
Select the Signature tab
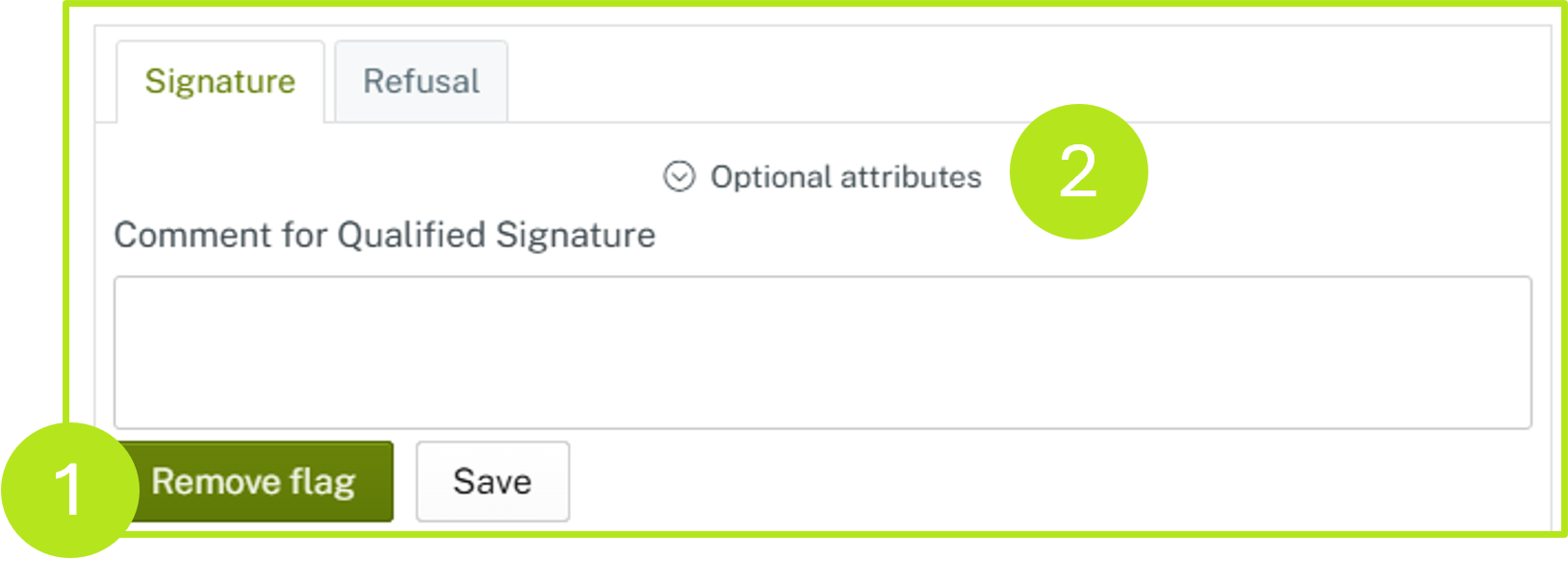point(220,81)
